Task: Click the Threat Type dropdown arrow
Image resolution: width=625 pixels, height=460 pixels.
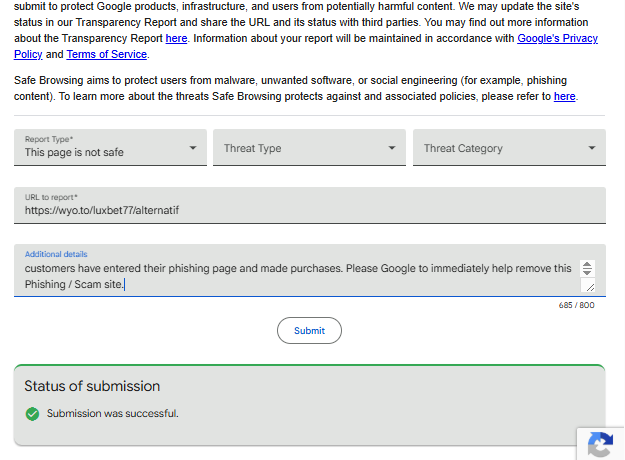Action: [x=392, y=149]
